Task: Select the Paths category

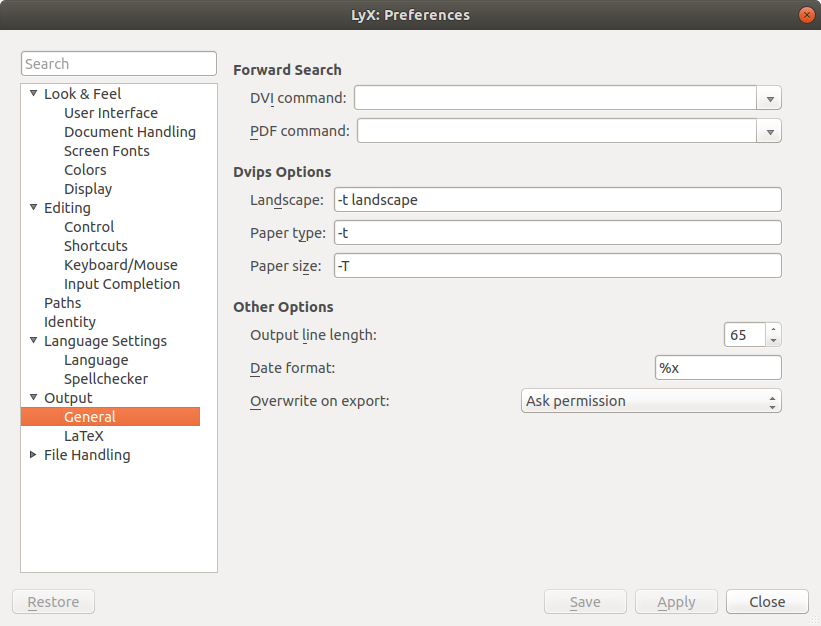Action: click(62, 303)
